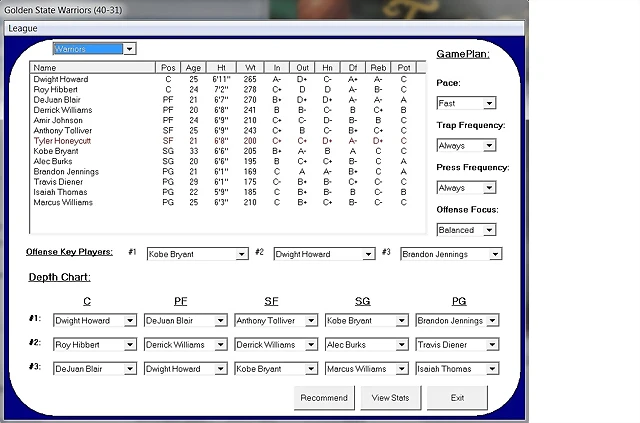Image resolution: width=640 pixels, height=423 pixels.
Task: Select Travis Diener in the roster list
Action: point(228,182)
